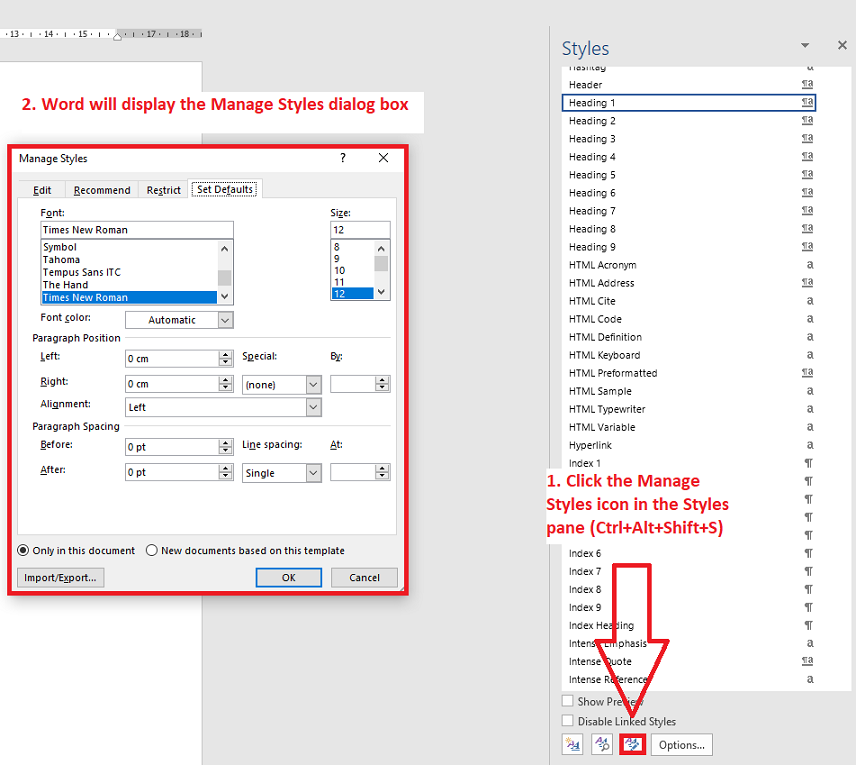The height and width of the screenshot is (765, 856).
Task: Adjust the Left indent spinner
Action: click(225, 358)
